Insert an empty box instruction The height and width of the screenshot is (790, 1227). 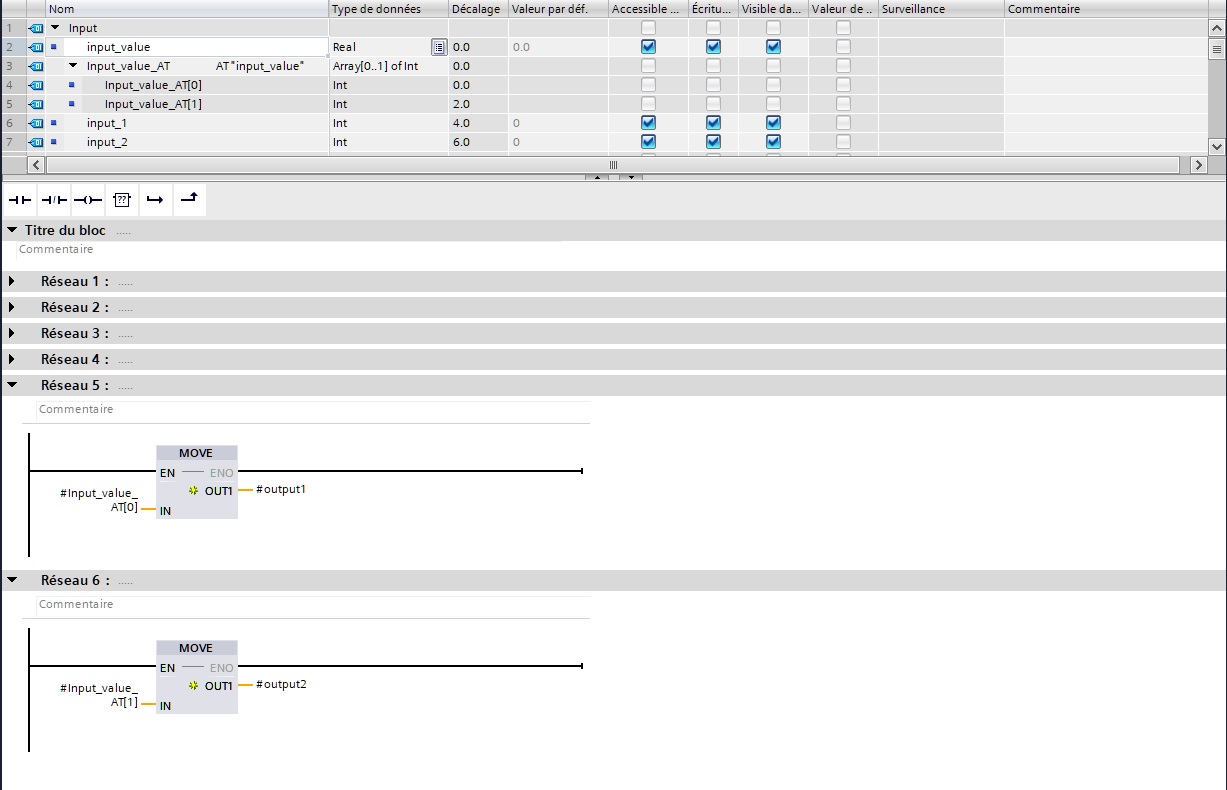point(122,200)
